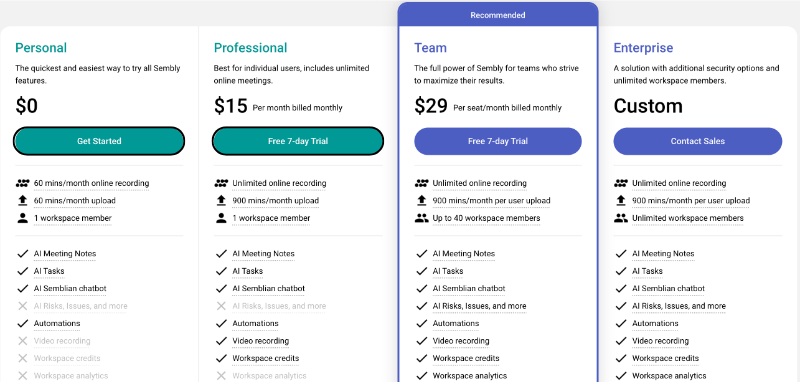This screenshot has width=800, height=382.
Task: Start the Team plan Free 7-day Trial
Action: 497,141
